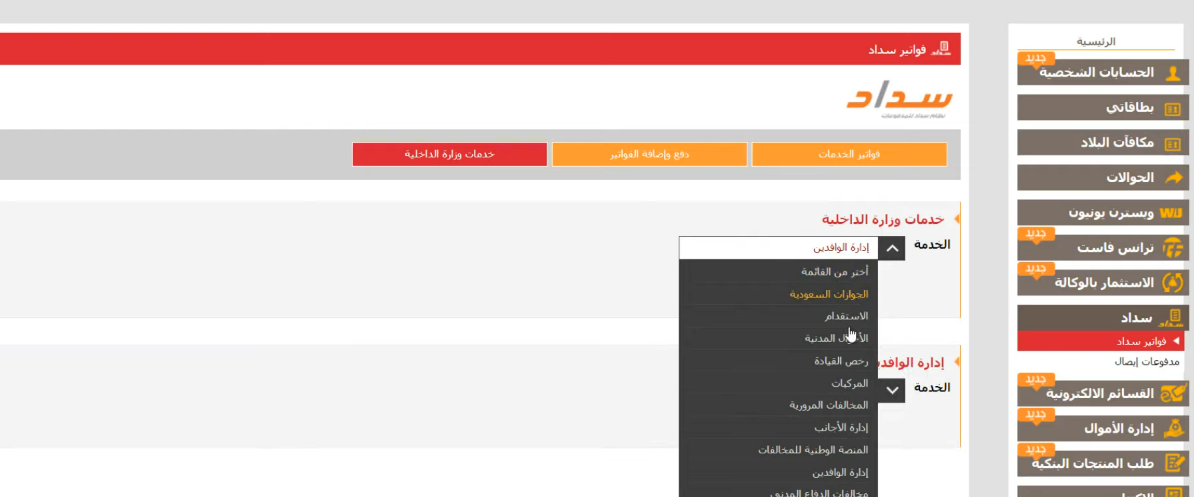1194x497 pixels.
Task: Collapse the open الخدمة dropdown with the up chevron
Action: (x=892, y=248)
